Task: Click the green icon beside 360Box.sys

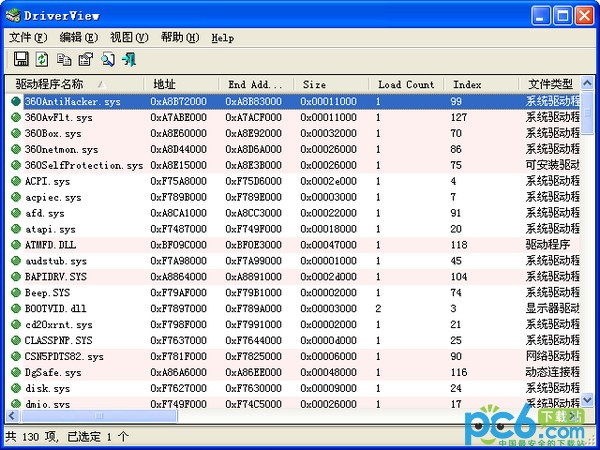Action: point(16,133)
